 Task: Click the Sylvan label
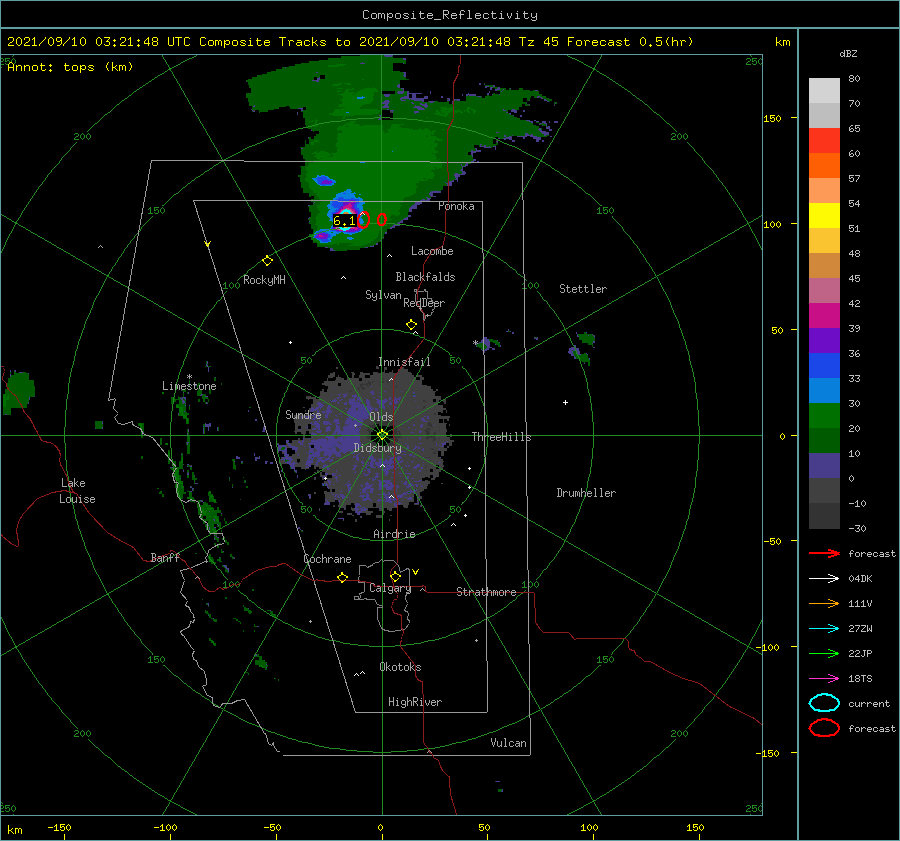click(x=383, y=295)
